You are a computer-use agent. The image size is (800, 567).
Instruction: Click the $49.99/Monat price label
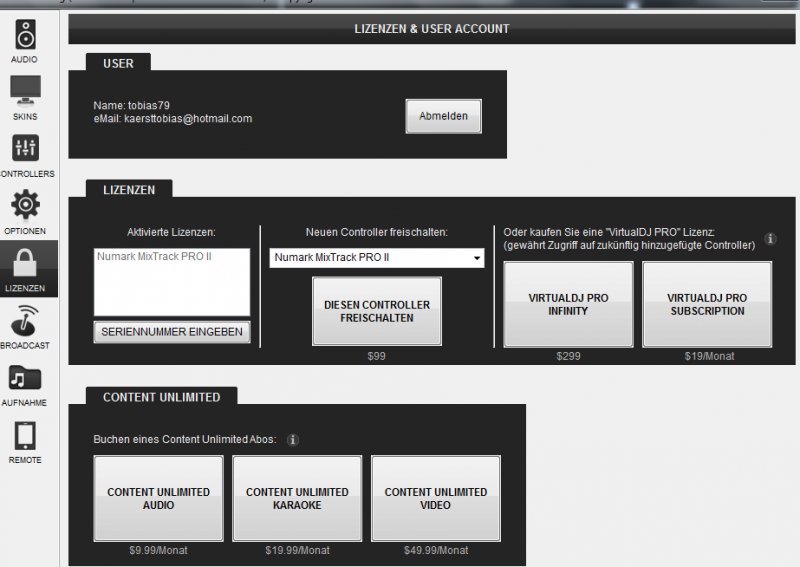point(436,550)
